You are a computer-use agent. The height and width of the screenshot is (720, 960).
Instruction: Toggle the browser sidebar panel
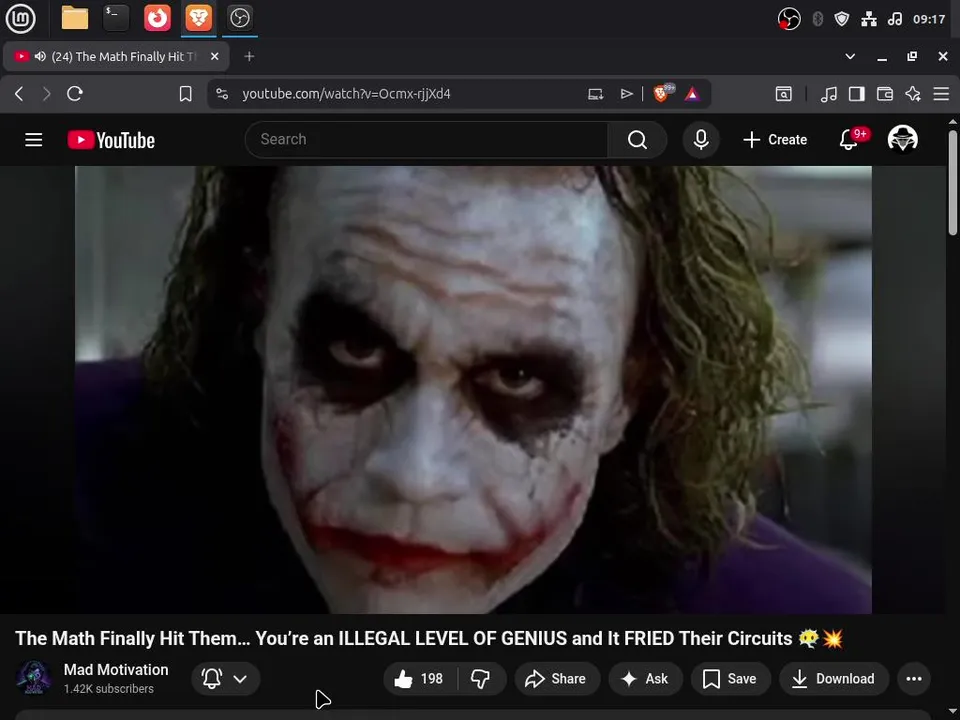[857, 94]
